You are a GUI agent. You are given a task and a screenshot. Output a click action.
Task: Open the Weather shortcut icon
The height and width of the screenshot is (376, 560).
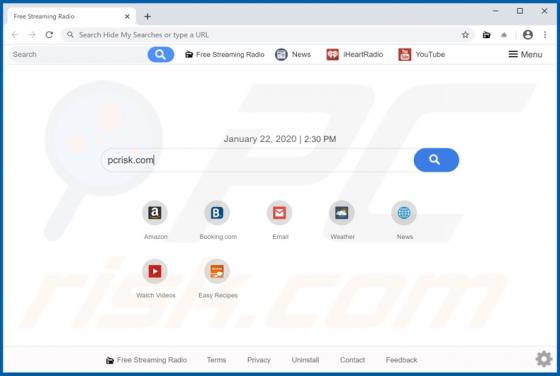[x=342, y=213]
